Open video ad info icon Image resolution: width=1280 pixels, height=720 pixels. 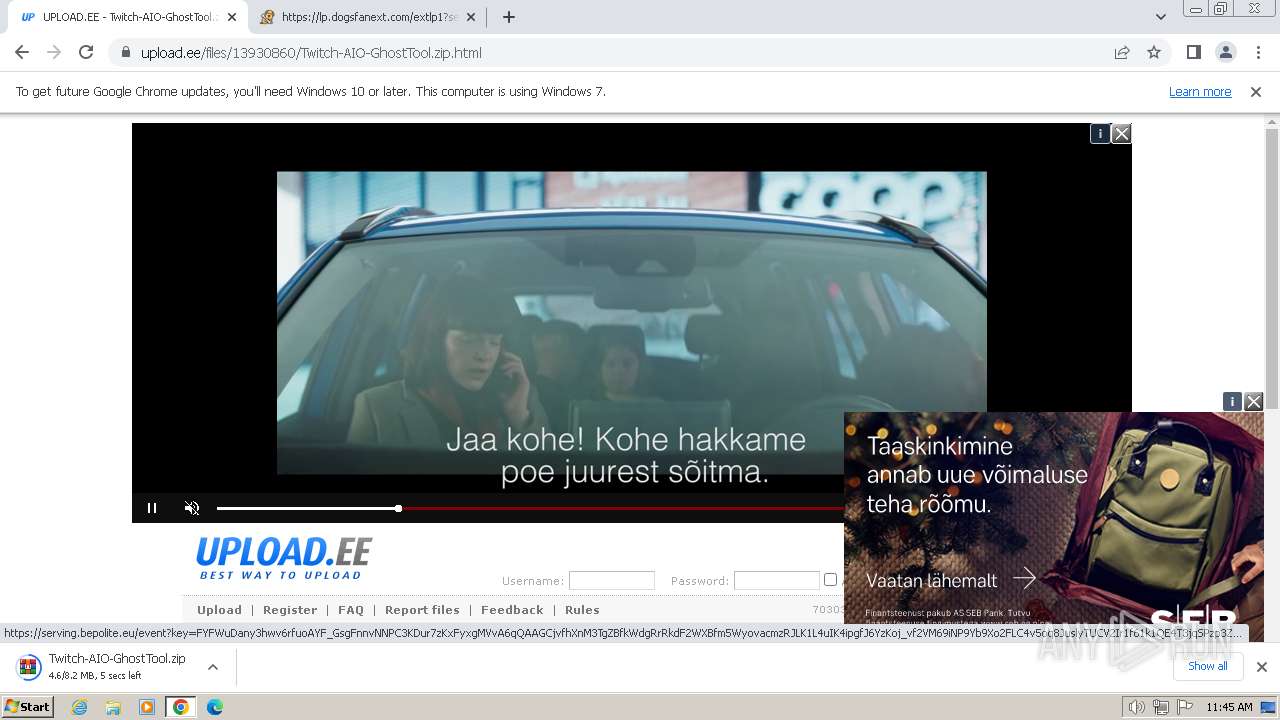coord(1100,133)
